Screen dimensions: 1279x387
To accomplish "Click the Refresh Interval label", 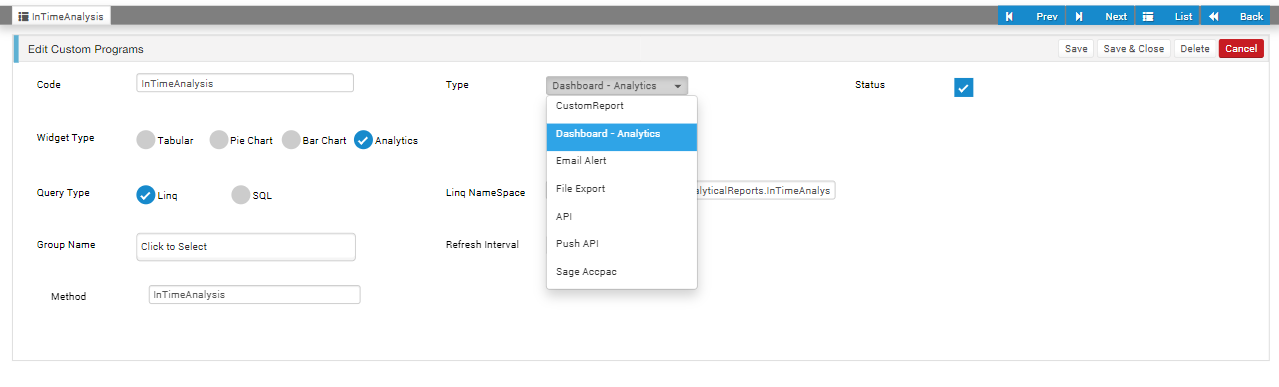I will (482, 245).
